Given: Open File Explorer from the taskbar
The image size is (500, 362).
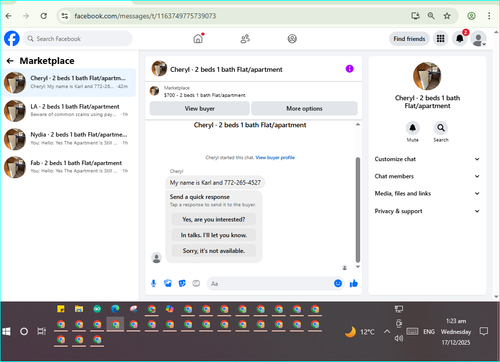Looking at the screenshot, I should coord(79,309).
